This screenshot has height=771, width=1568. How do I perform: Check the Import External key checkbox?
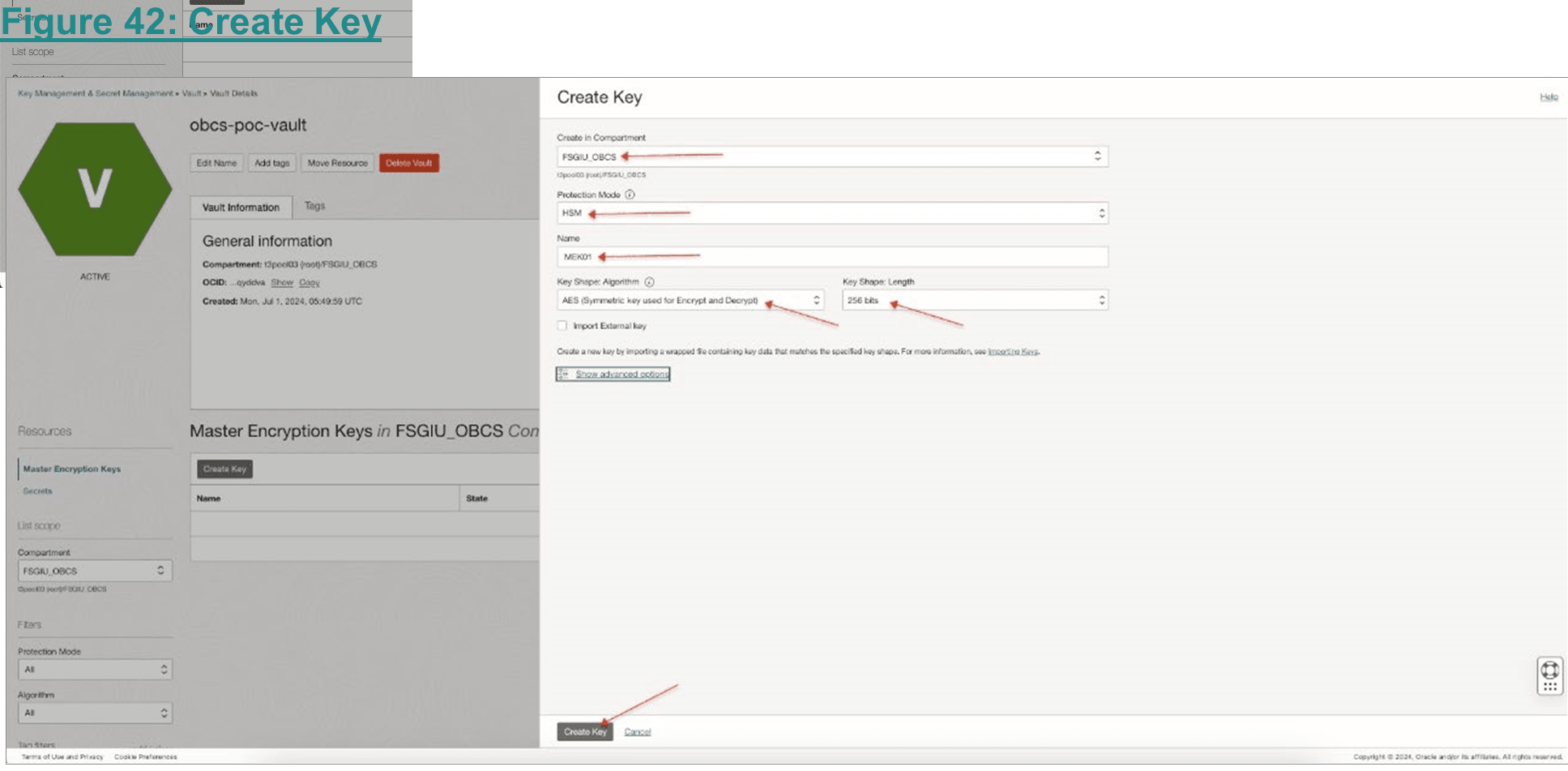tap(562, 326)
